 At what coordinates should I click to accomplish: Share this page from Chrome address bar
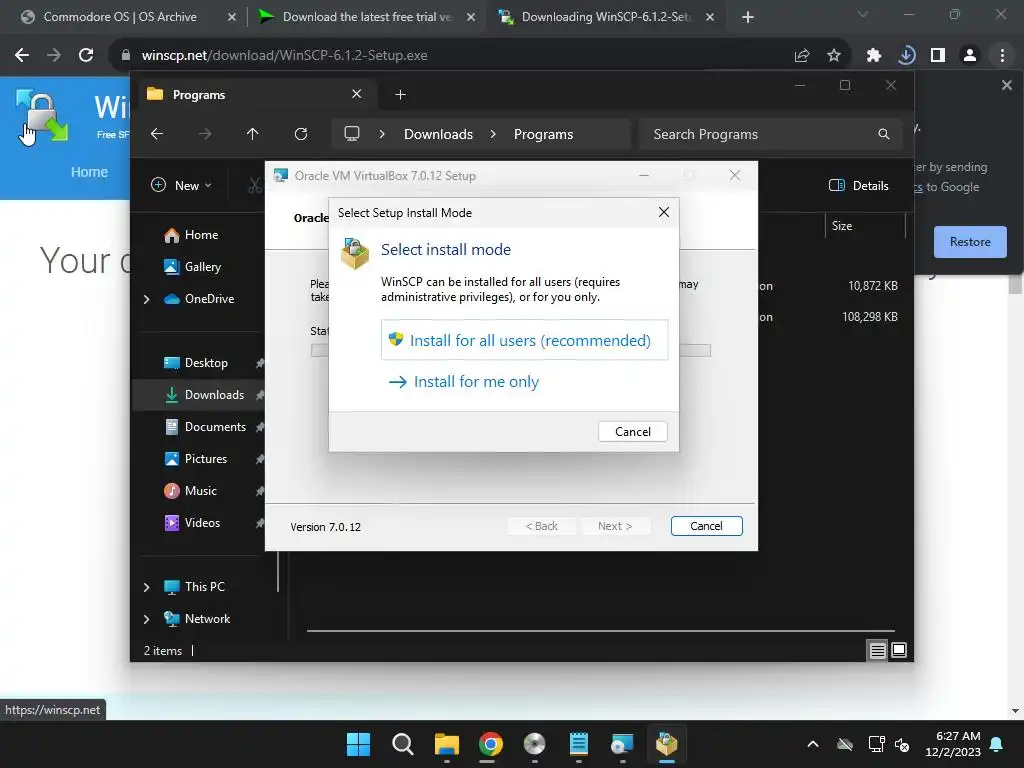(x=801, y=56)
